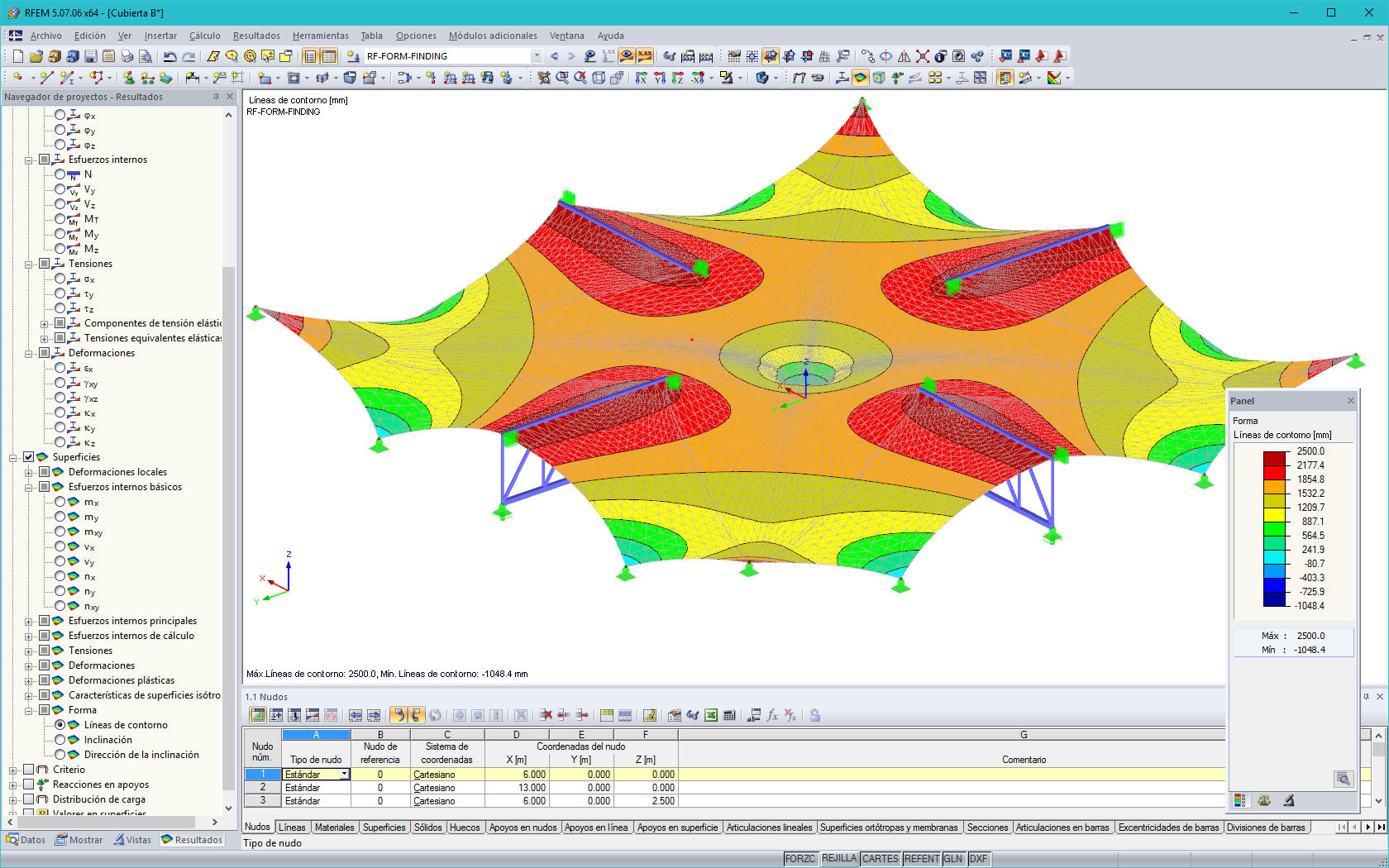Save the current model
The height and width of the screenshot is (868, 1389).
tap(90, 56)
